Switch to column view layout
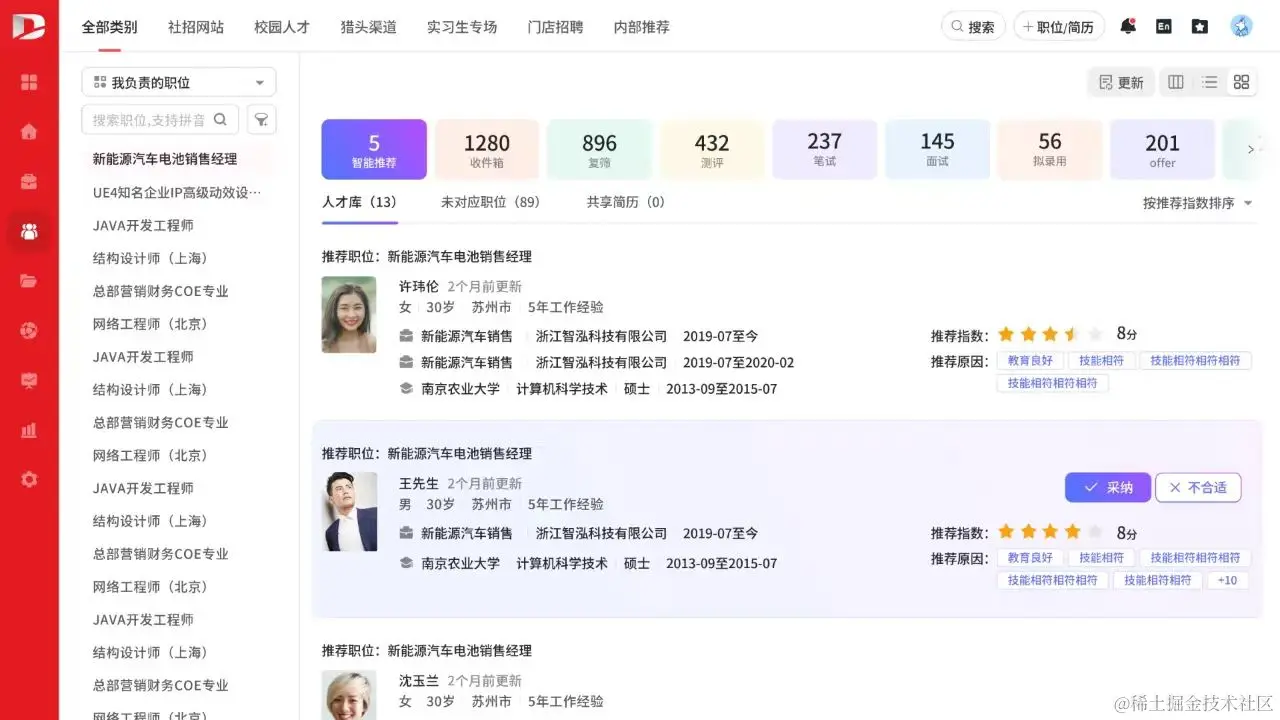 pos(1175,82)
